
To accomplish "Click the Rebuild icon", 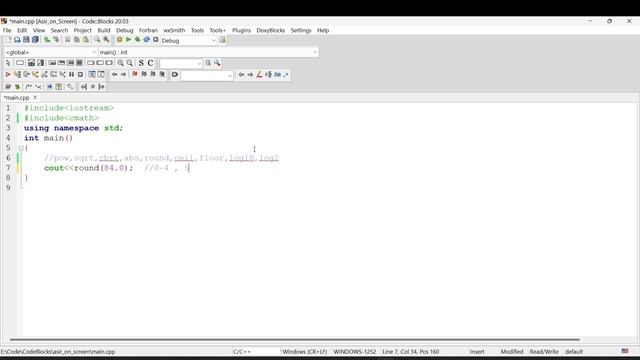I will [x=147, y=40].
